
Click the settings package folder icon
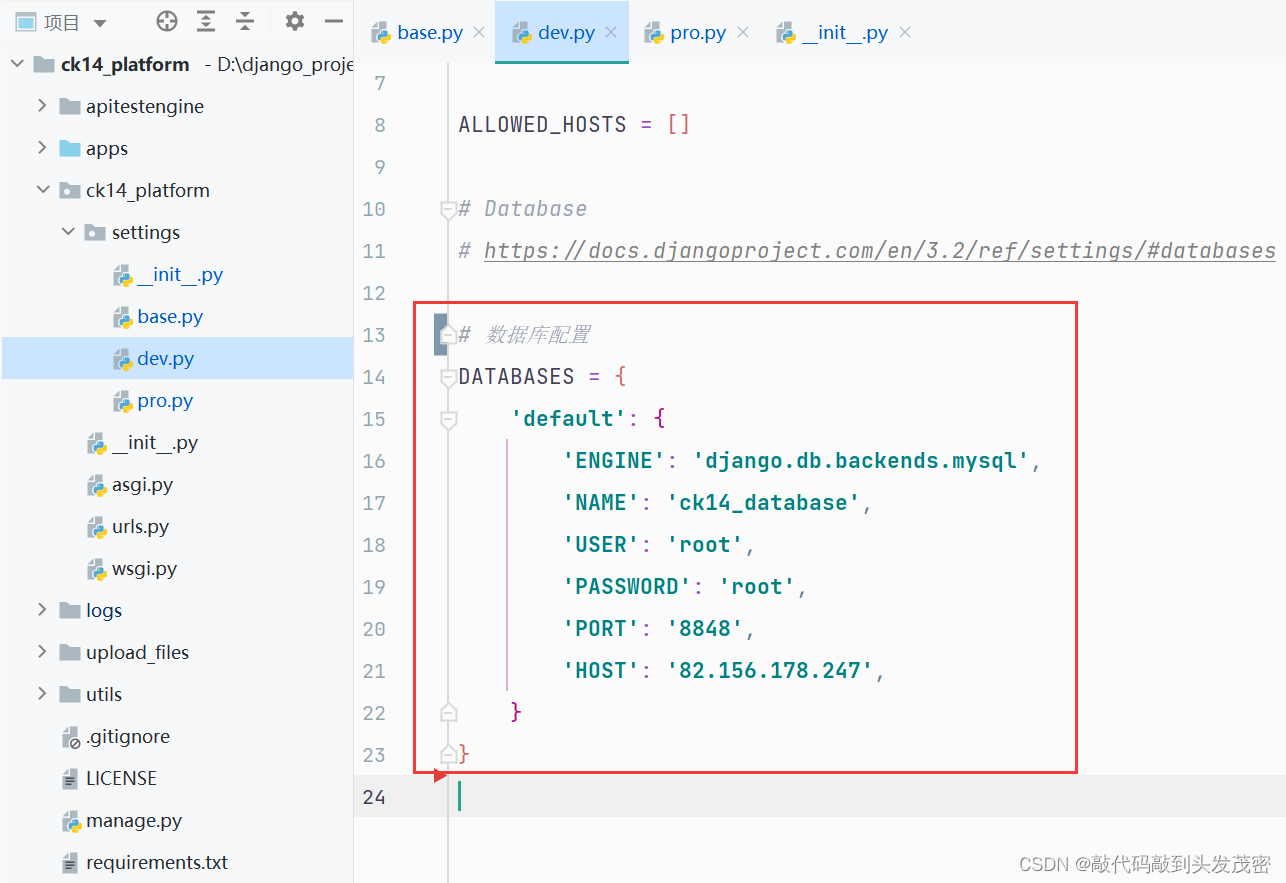click(96, 232)
